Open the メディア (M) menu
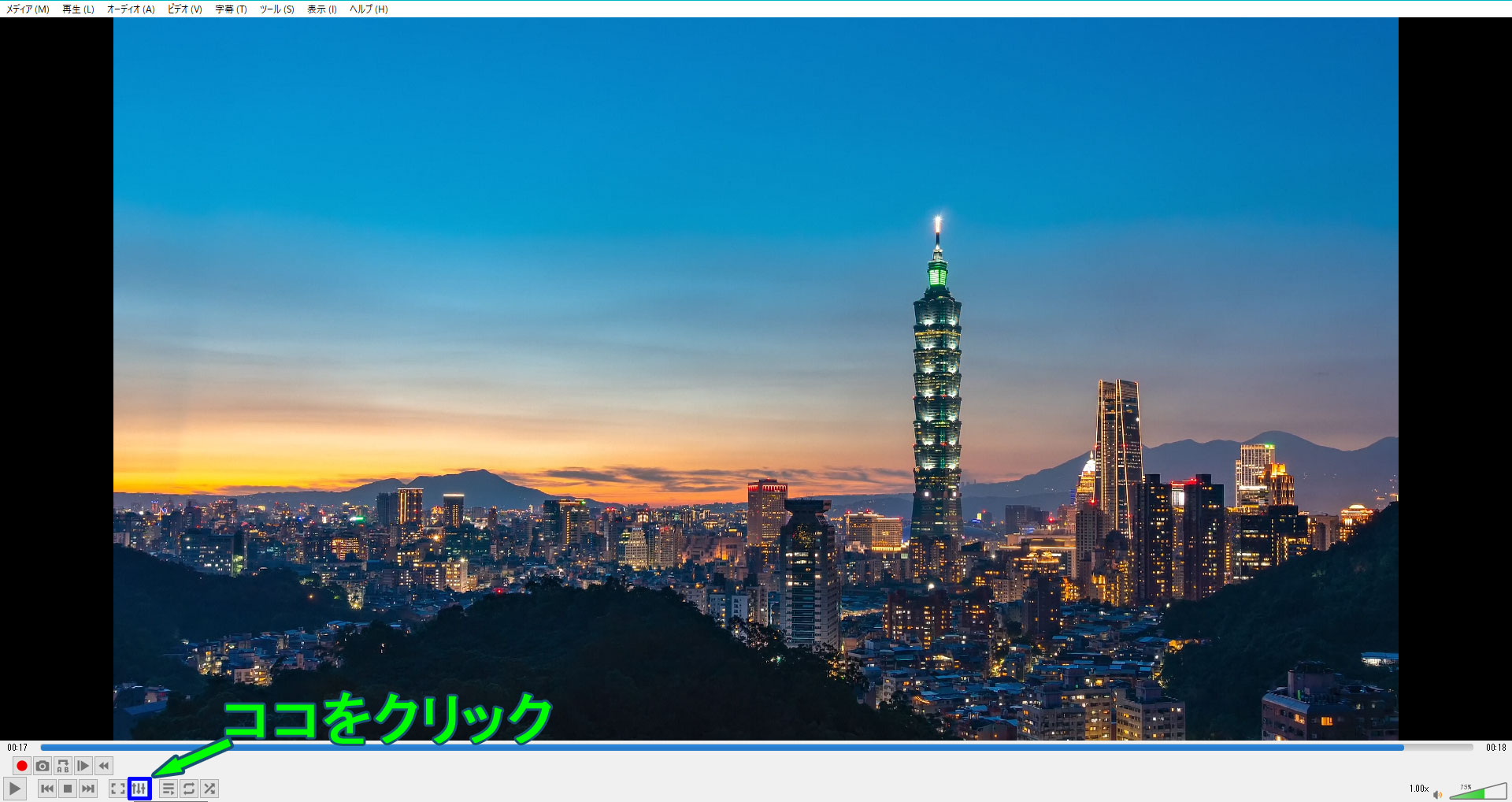This screenshot has width=1512, height=802. pyautogui.click(x=28, y=9)
